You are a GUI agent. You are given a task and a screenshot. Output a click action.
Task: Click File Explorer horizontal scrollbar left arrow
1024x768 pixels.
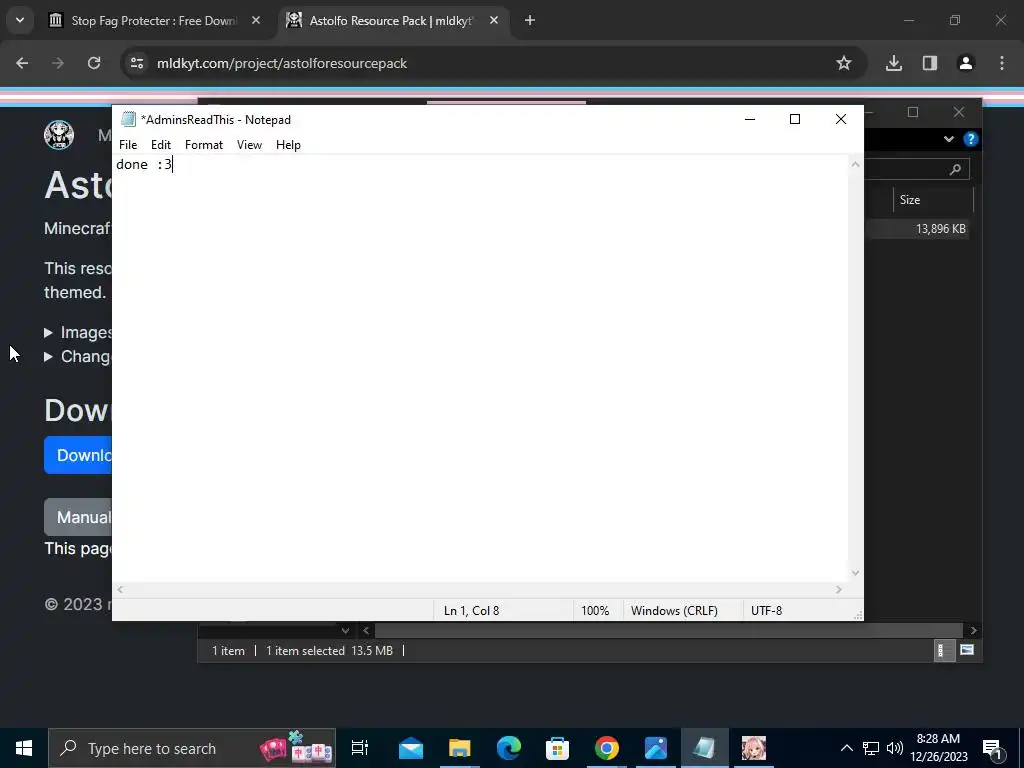366,631
